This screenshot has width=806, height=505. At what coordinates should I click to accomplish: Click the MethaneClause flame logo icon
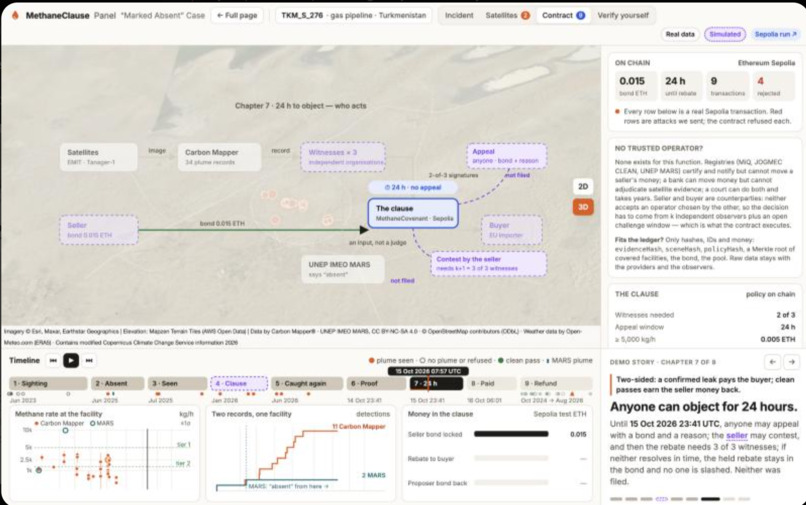[15, 15]
